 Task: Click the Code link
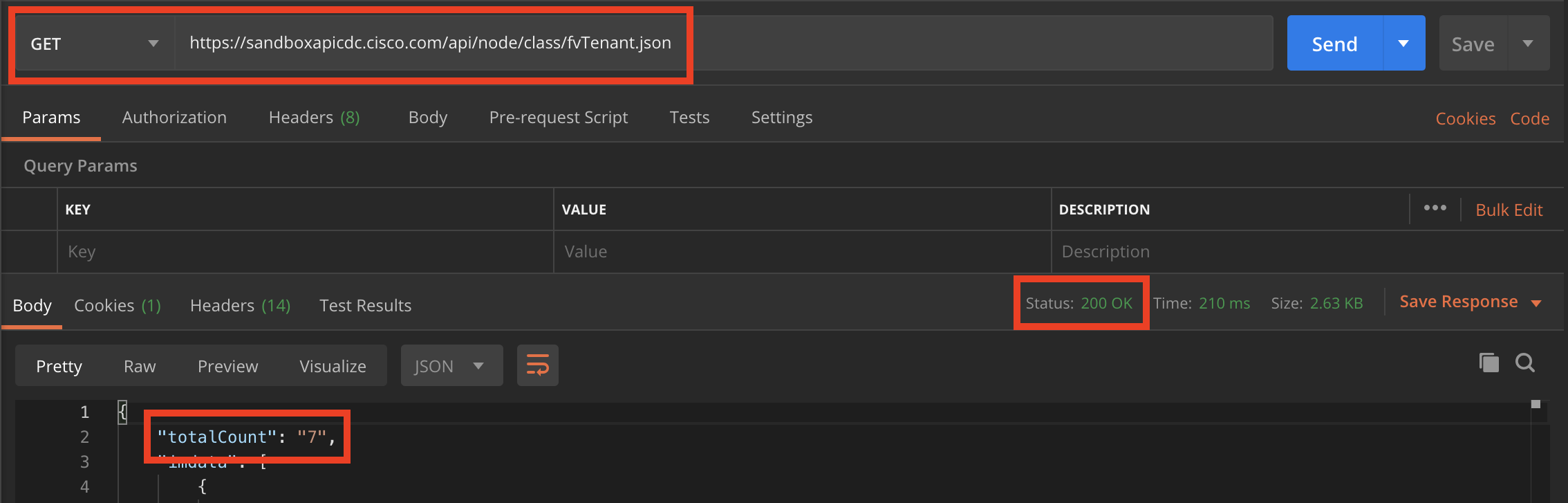click(x=1529, y=119)
